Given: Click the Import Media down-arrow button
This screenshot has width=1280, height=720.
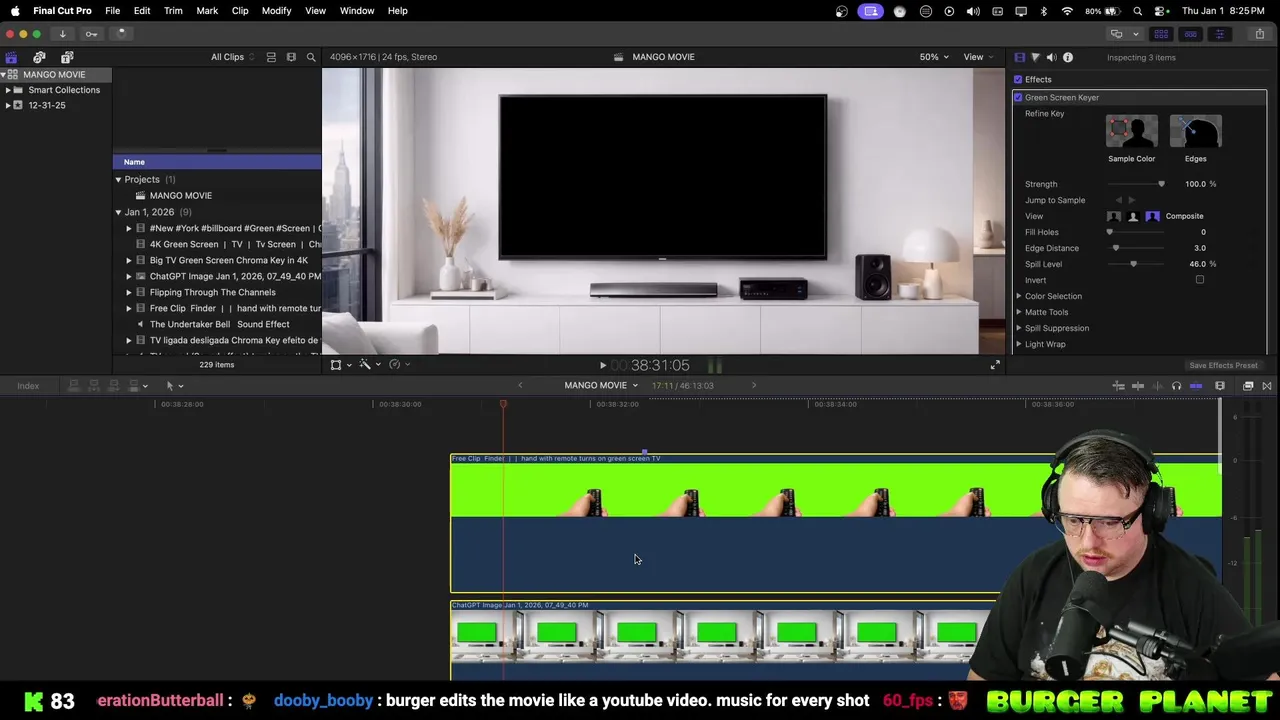Looking at the screenshot, I should [x=62, y=34].
